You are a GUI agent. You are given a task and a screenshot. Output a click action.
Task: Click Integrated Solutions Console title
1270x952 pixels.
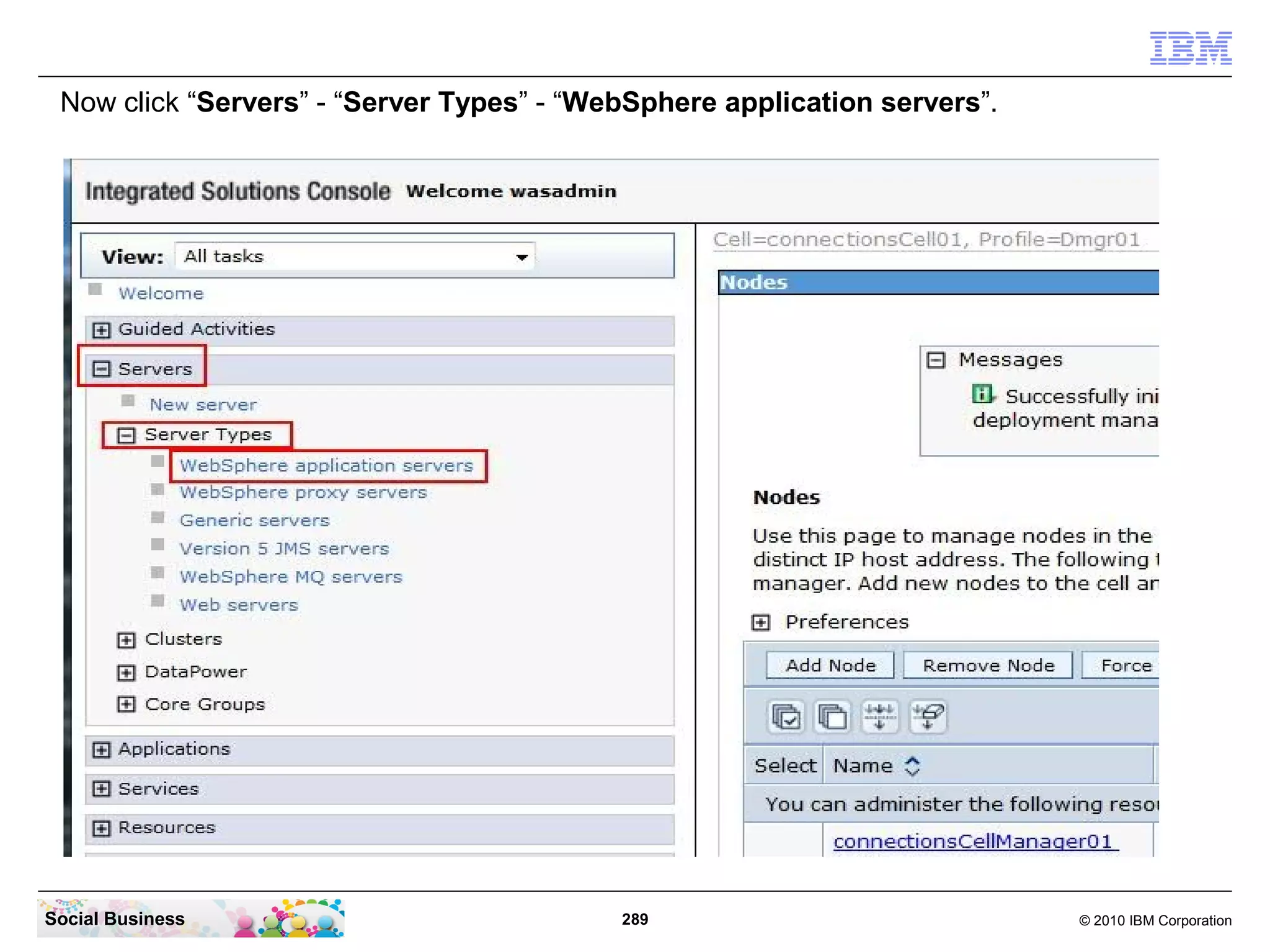(x=238, y=192)
